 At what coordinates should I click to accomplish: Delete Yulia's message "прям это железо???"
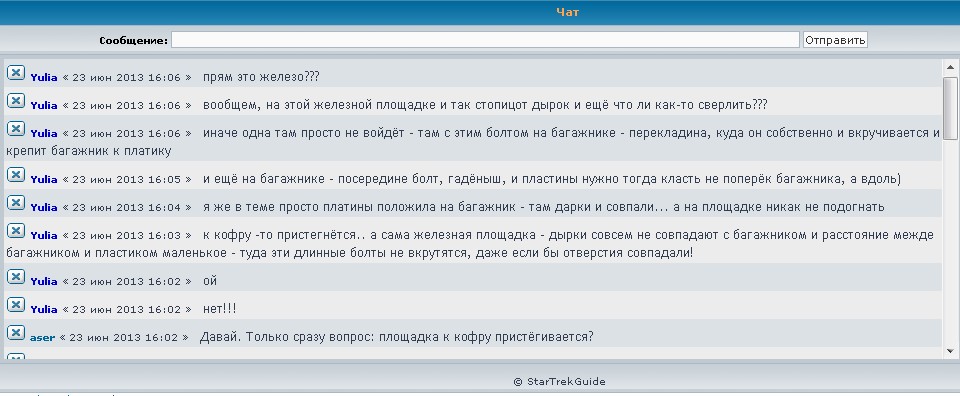coord(16,73)
